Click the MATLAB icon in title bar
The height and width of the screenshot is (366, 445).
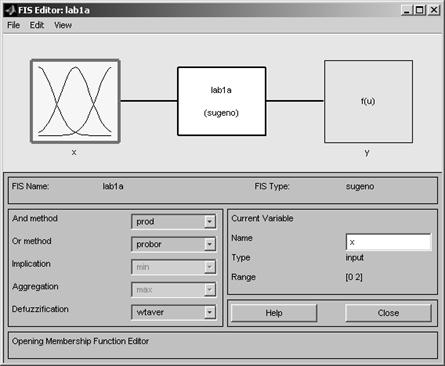point(11,10)
